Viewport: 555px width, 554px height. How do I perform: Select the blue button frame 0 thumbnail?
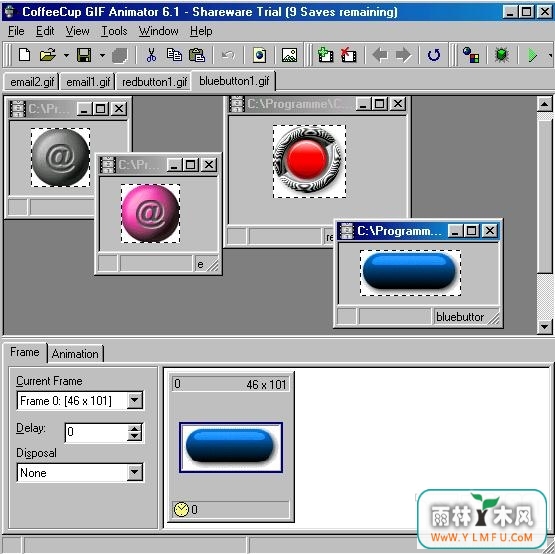231,447
